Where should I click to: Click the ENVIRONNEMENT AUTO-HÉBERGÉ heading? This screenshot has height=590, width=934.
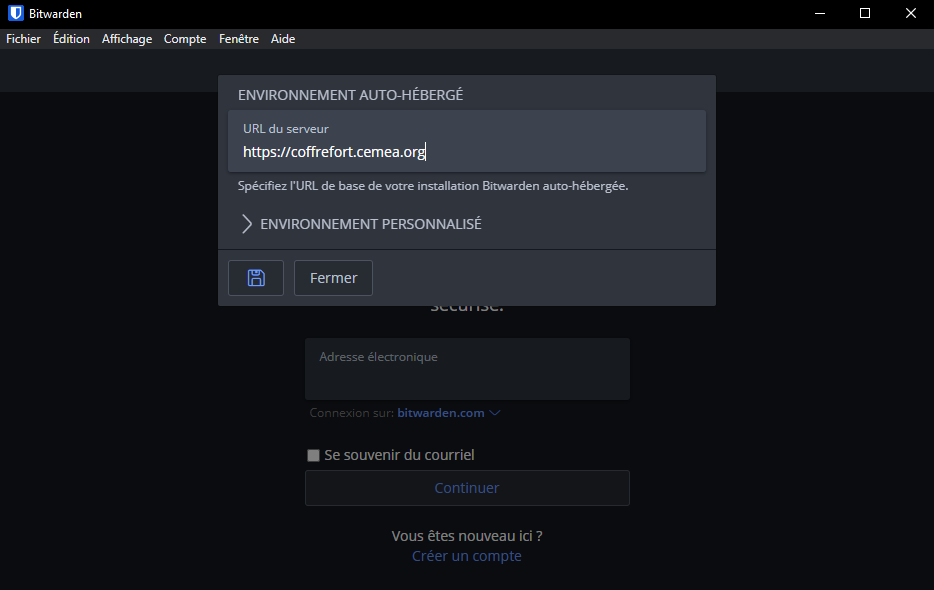point(350,95)
